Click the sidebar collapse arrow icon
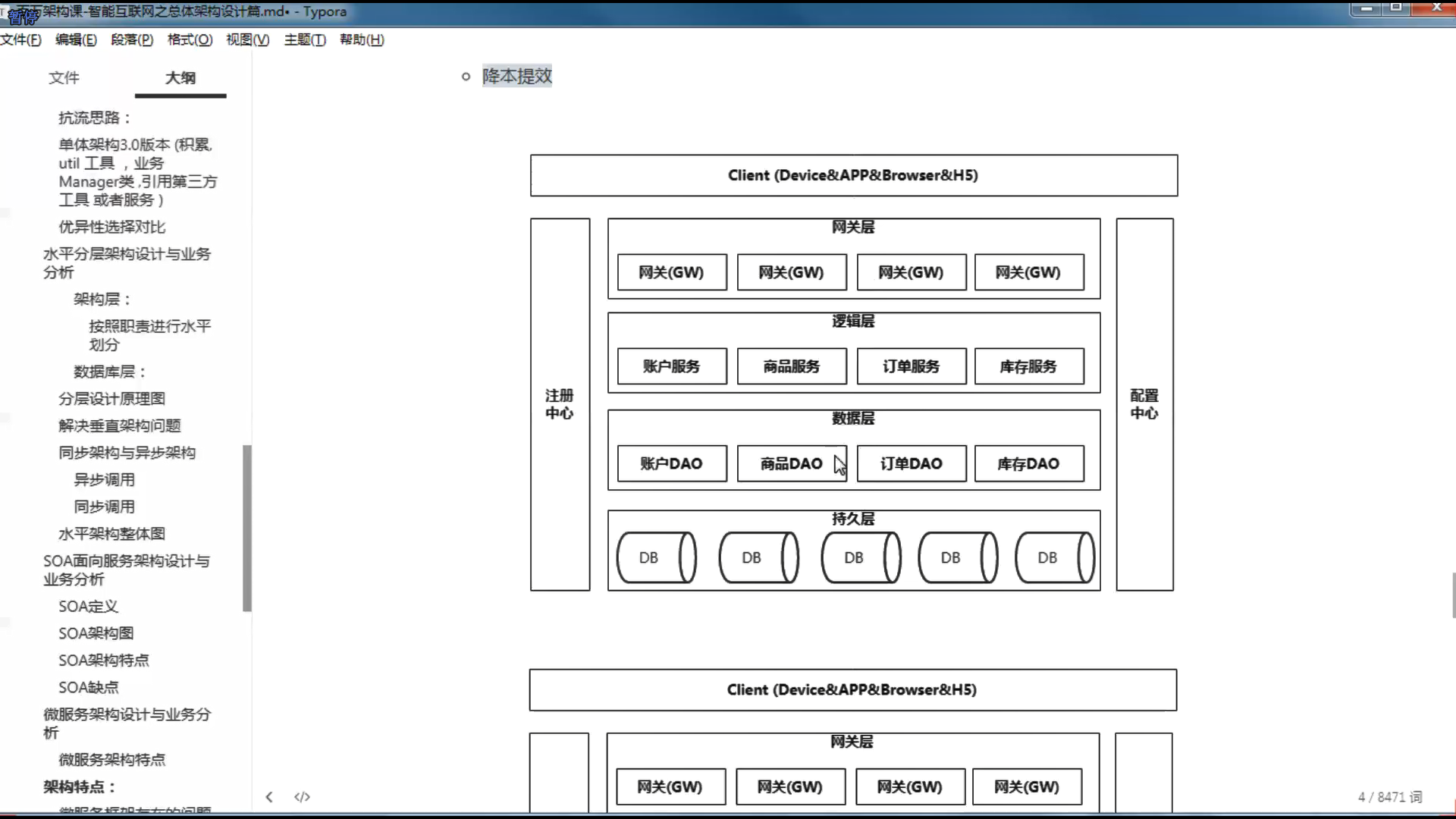 269,796
